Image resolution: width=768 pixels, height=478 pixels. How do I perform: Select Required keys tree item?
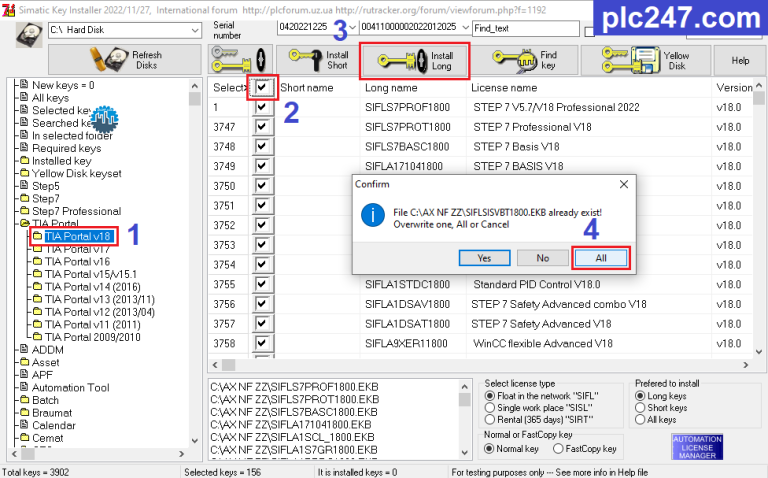[67, 148]
